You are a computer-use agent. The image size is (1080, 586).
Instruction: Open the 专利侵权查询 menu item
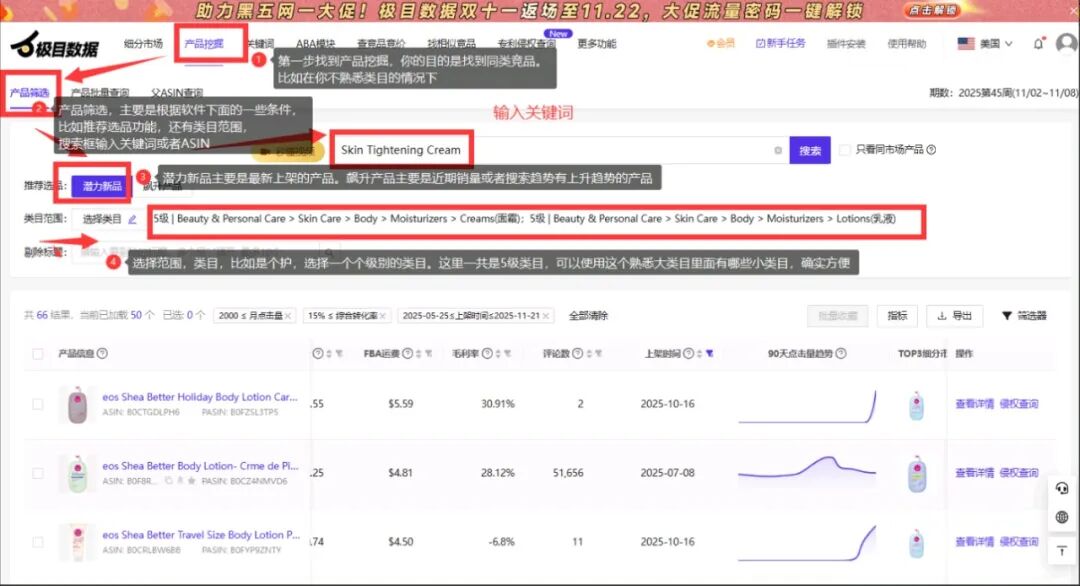(x=526, y=43)
